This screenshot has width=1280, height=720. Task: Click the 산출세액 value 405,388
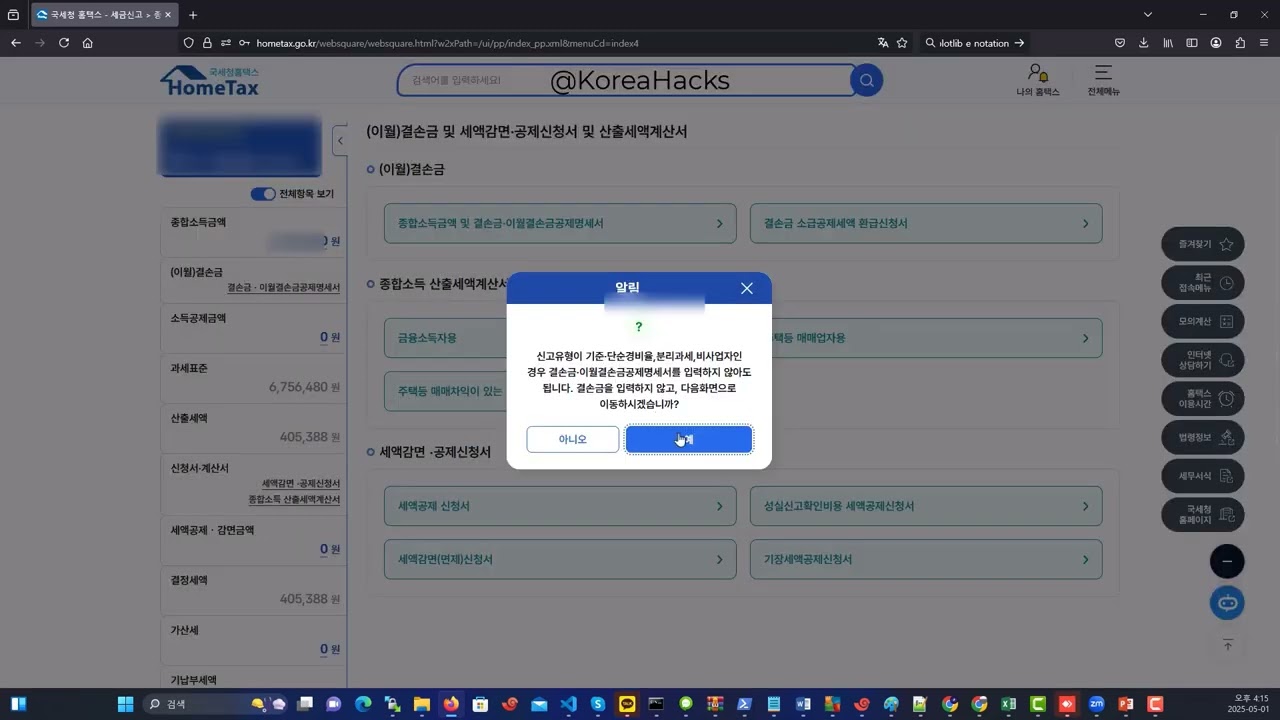304,437
